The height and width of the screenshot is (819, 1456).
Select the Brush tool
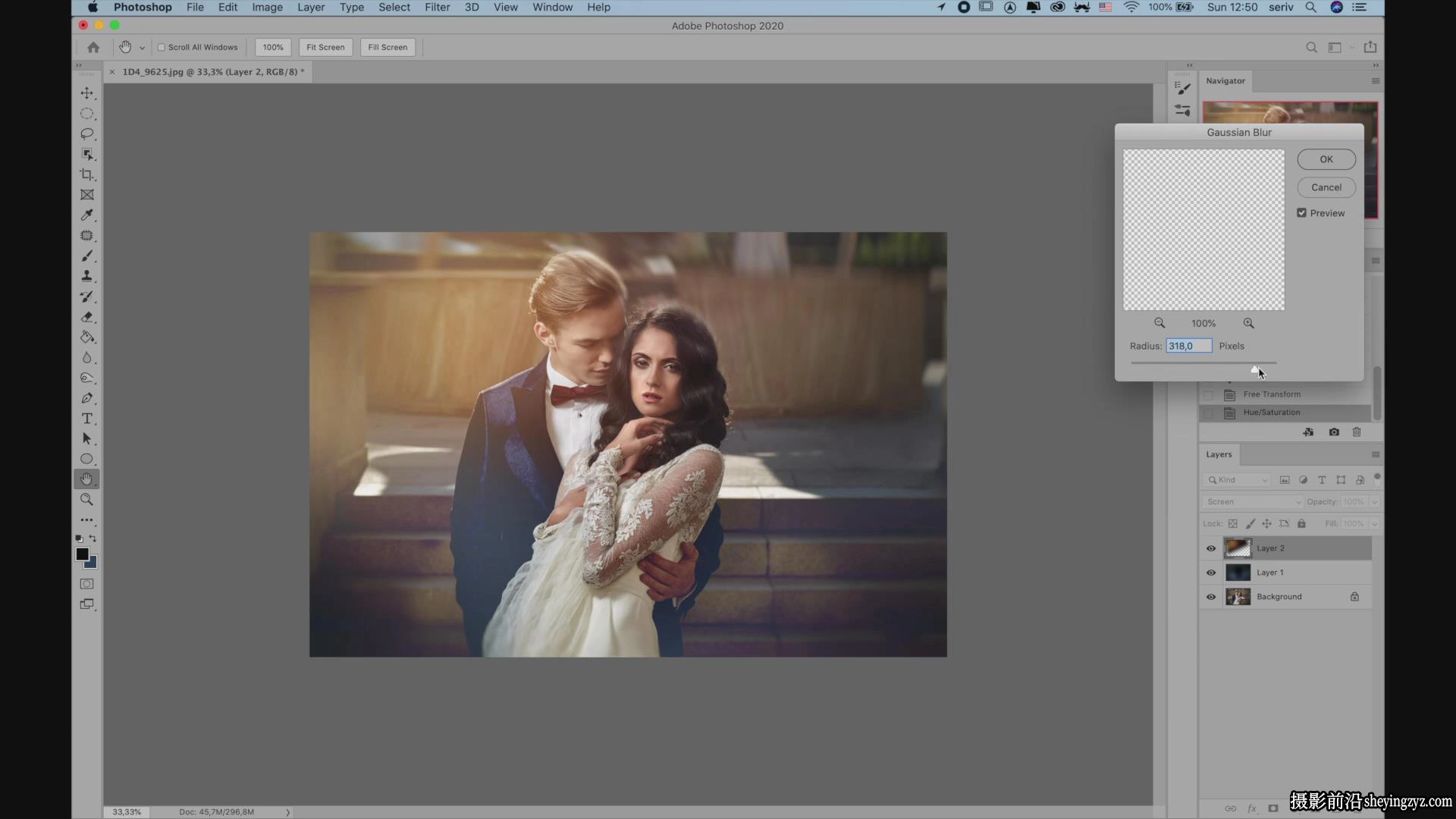(87, 256)
